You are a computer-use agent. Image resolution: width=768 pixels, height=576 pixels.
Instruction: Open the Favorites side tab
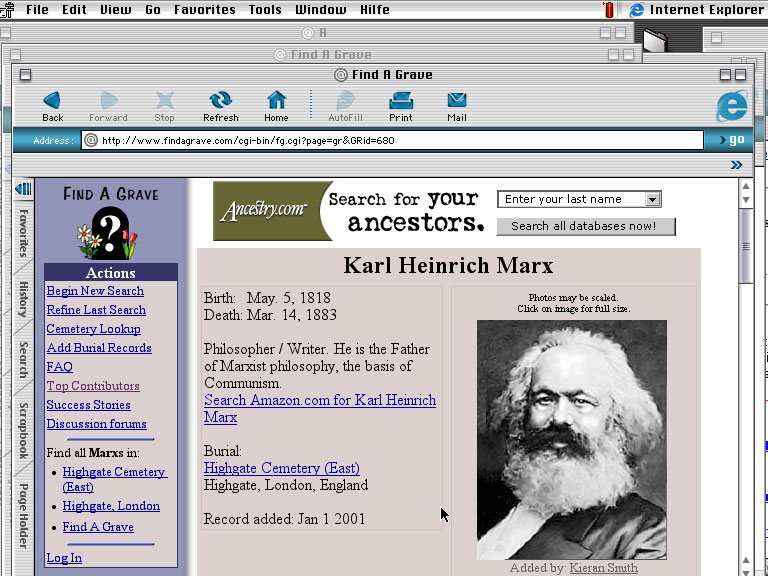(x=23, y=232)
